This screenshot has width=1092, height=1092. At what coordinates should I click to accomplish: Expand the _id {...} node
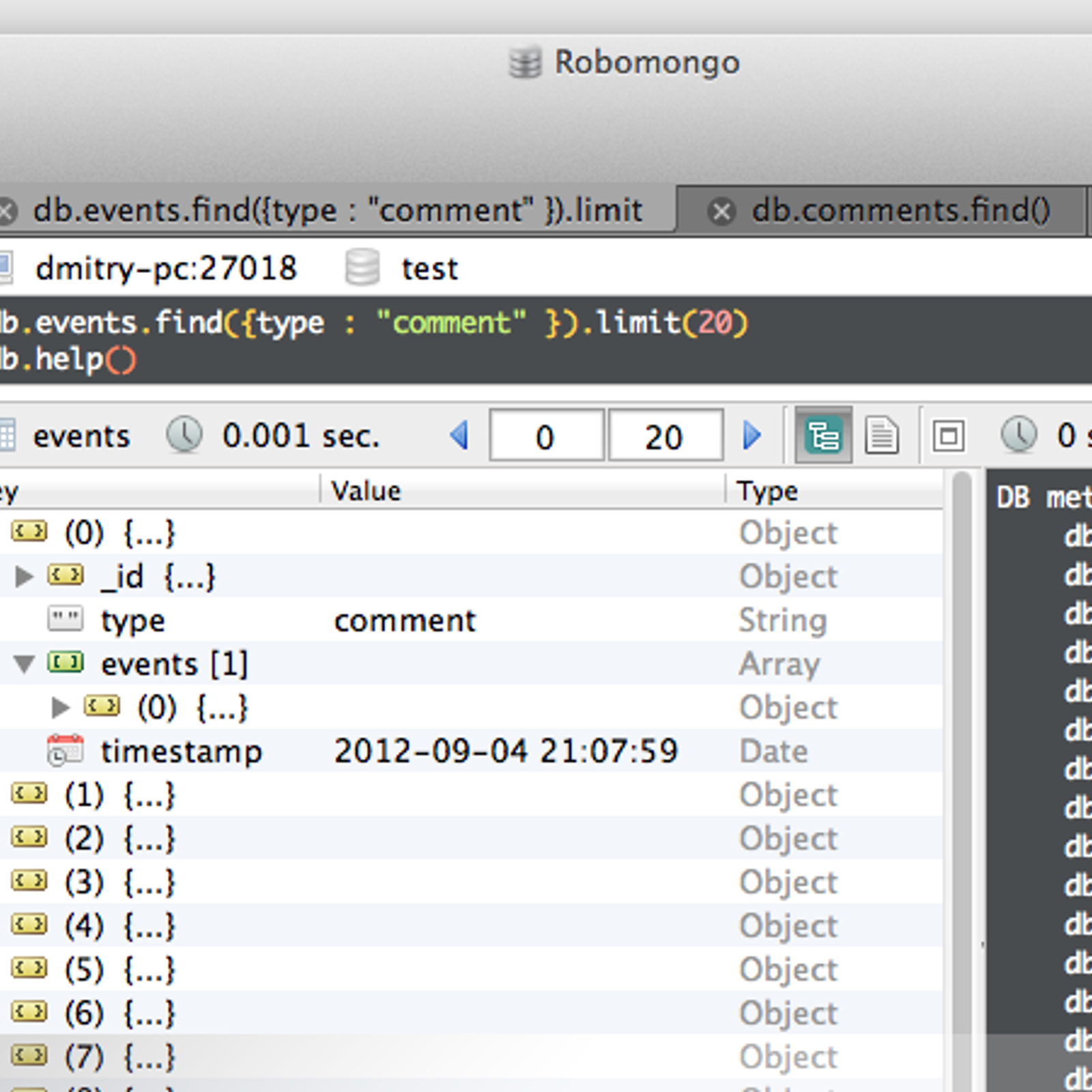[x=24, y=577]
